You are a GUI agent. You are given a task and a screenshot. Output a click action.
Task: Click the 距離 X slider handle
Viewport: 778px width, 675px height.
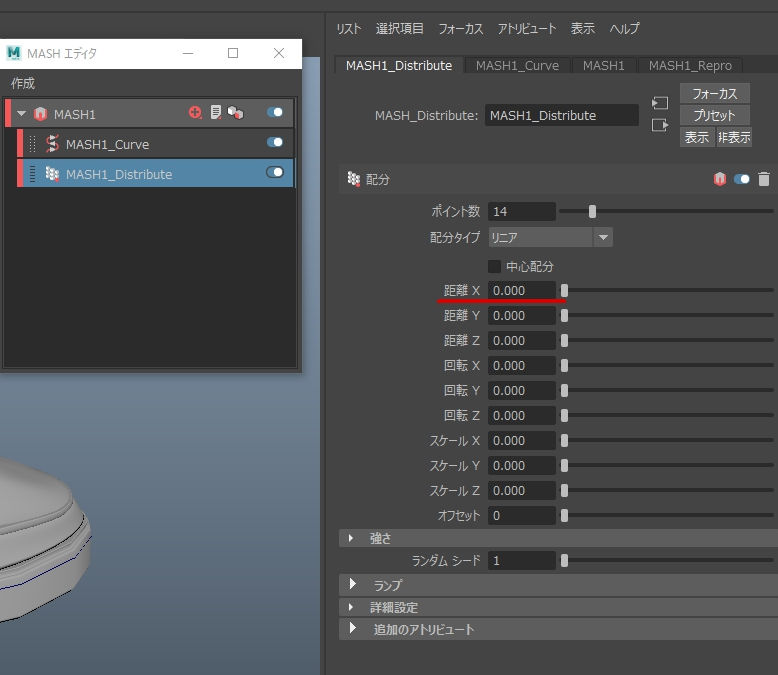pos(564,290)
